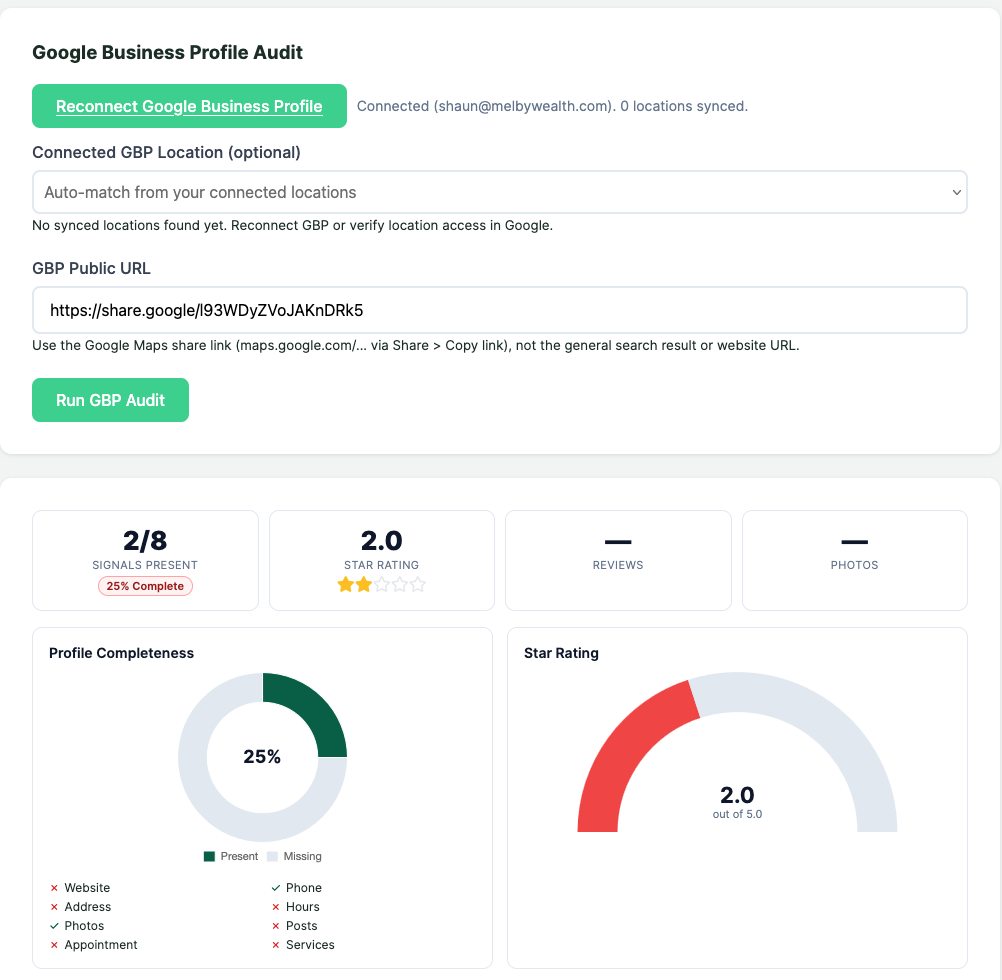Viewport: 1002px width, 980px height.
Task: Toggle the Missing legend swatch
Action: click(272, 857)
